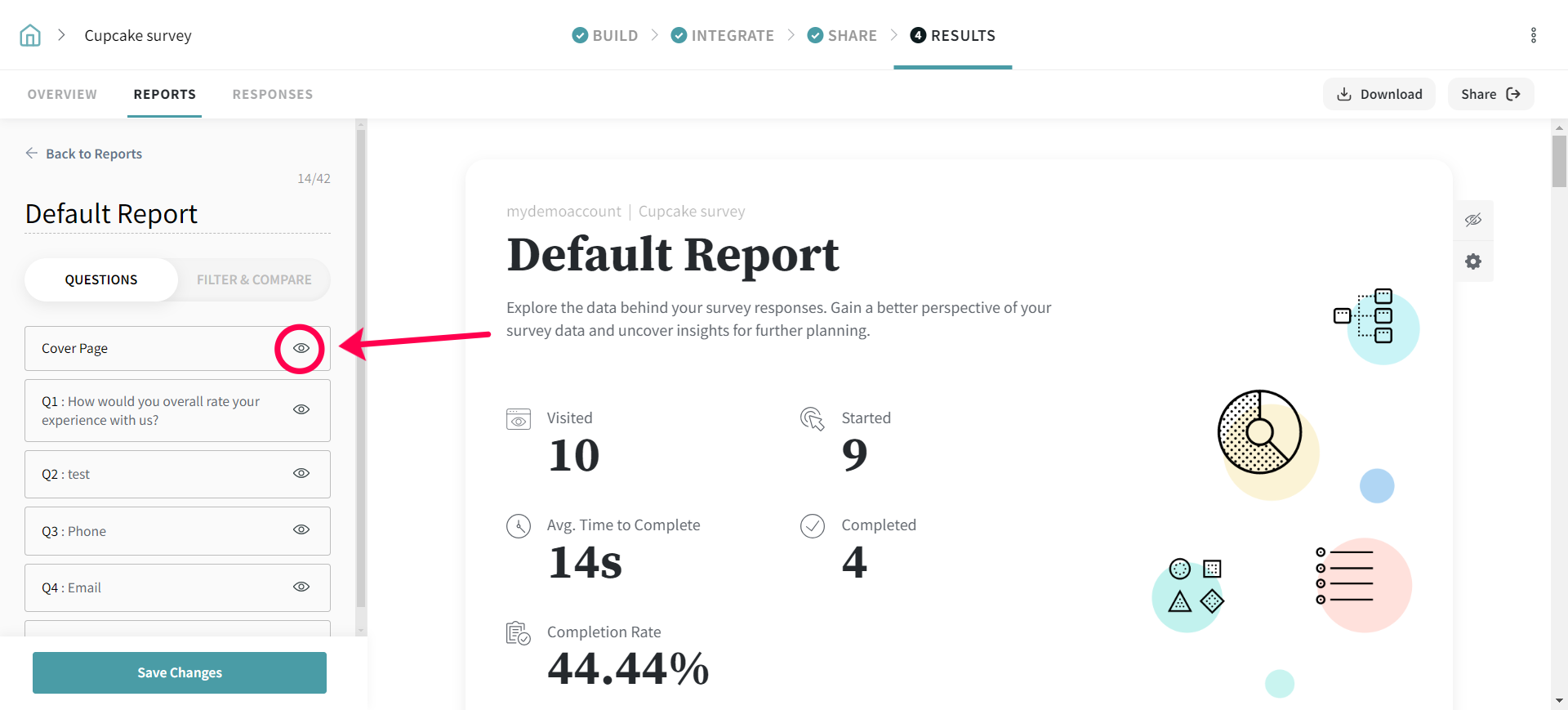Hide the Q3 Phone question
1568x710 pixels.
click(x=301, y=530)
